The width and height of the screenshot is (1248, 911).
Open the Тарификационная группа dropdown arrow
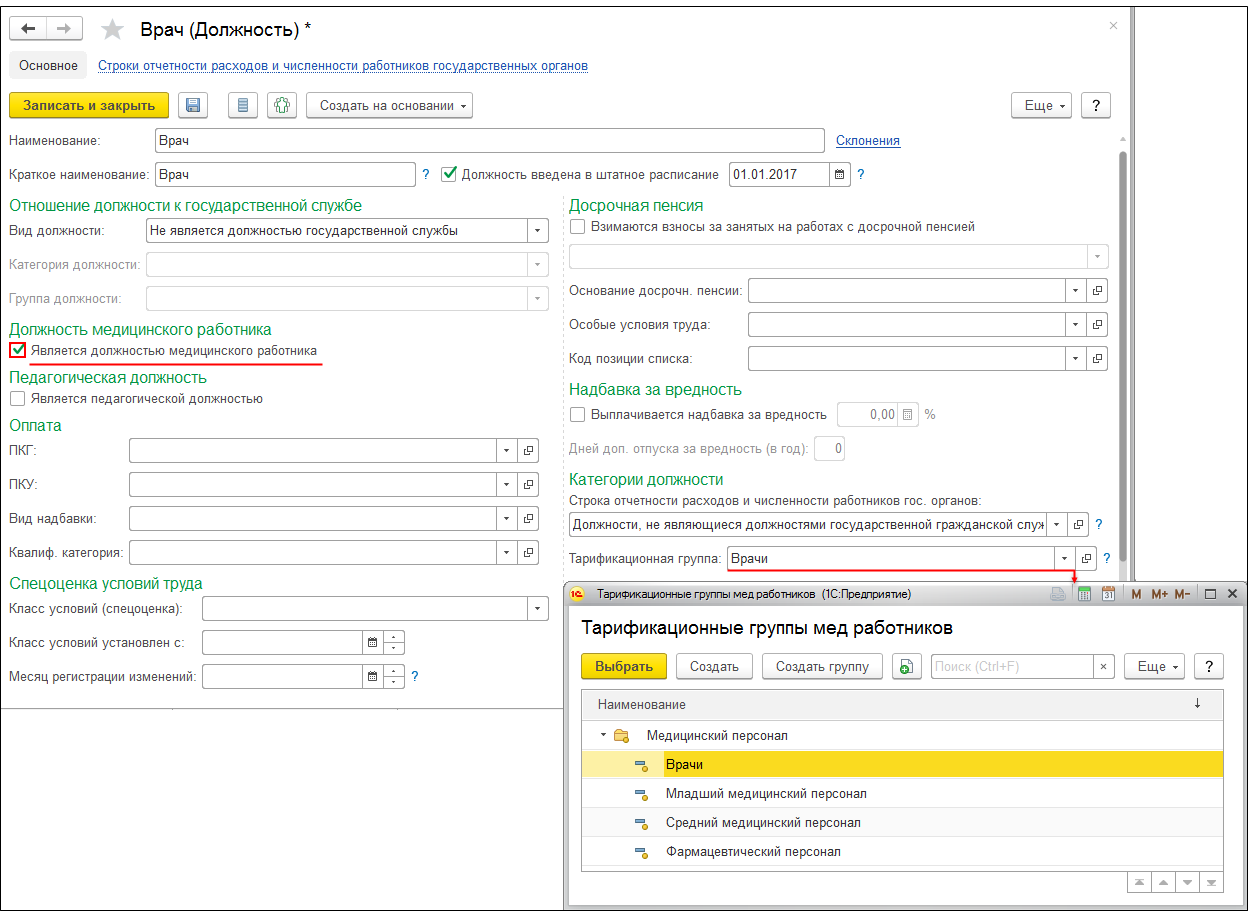pos(1064,558)
